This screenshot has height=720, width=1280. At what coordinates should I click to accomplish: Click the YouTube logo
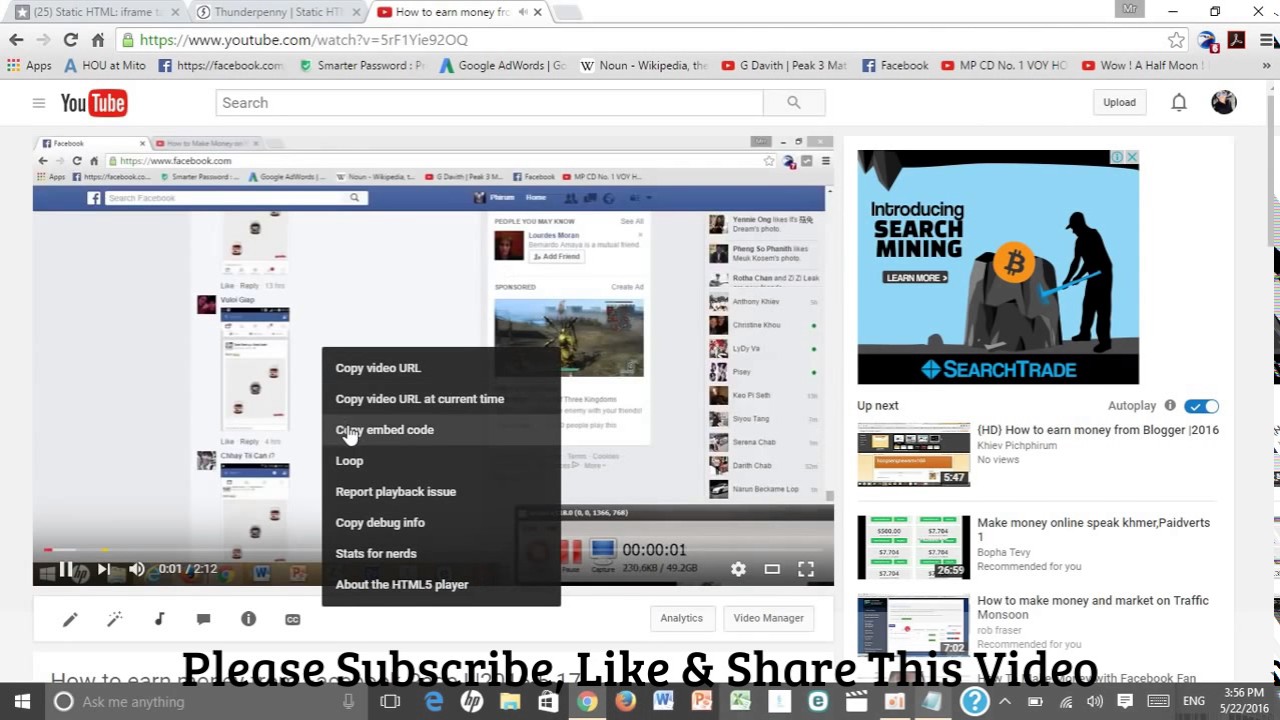coord(93,103)
